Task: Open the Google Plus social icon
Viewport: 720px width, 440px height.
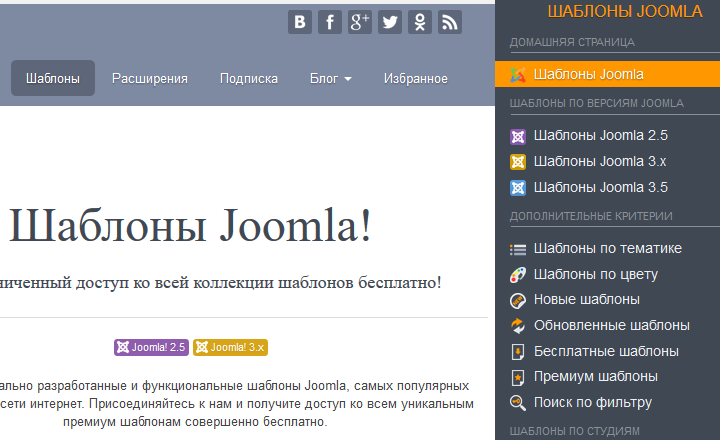Action: (360, 22)
